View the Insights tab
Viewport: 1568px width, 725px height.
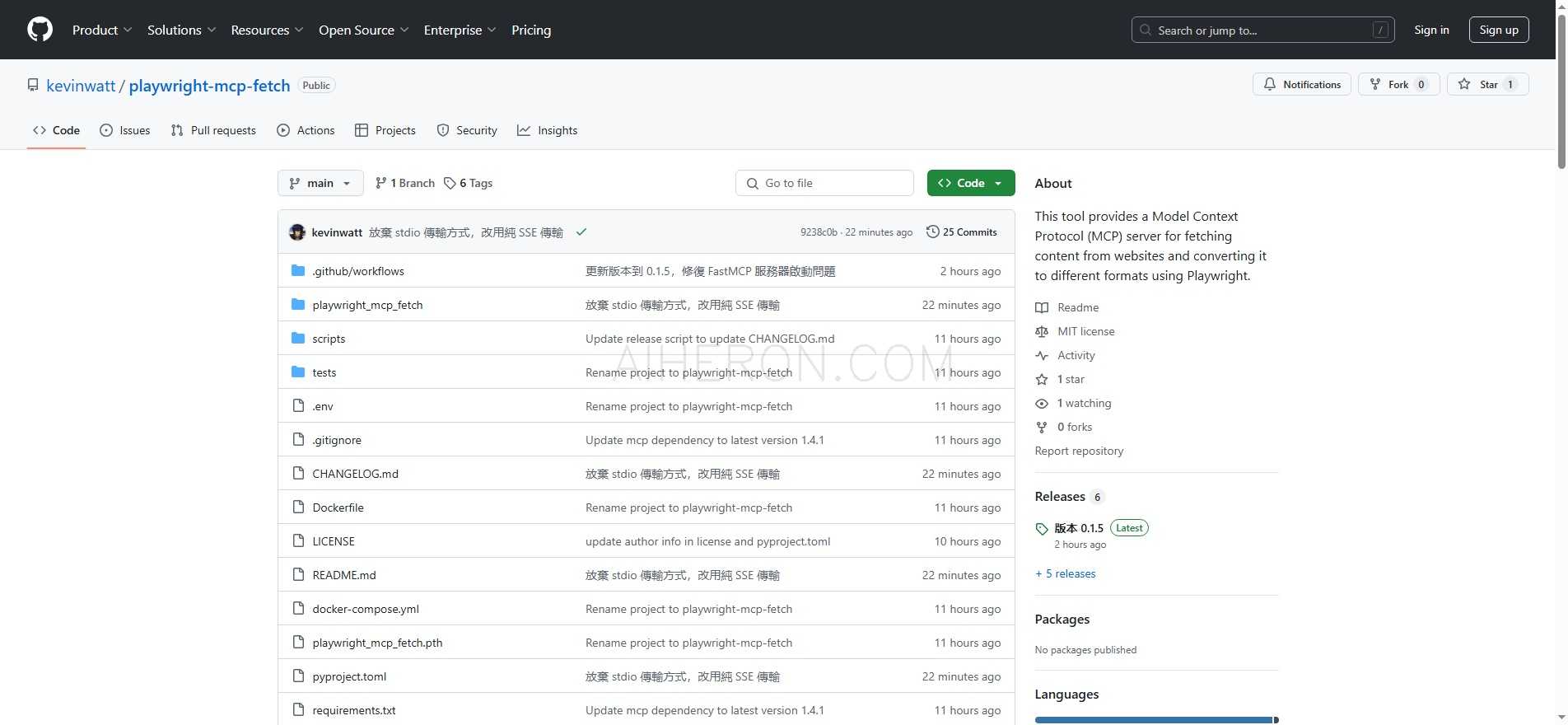[547, 130]
